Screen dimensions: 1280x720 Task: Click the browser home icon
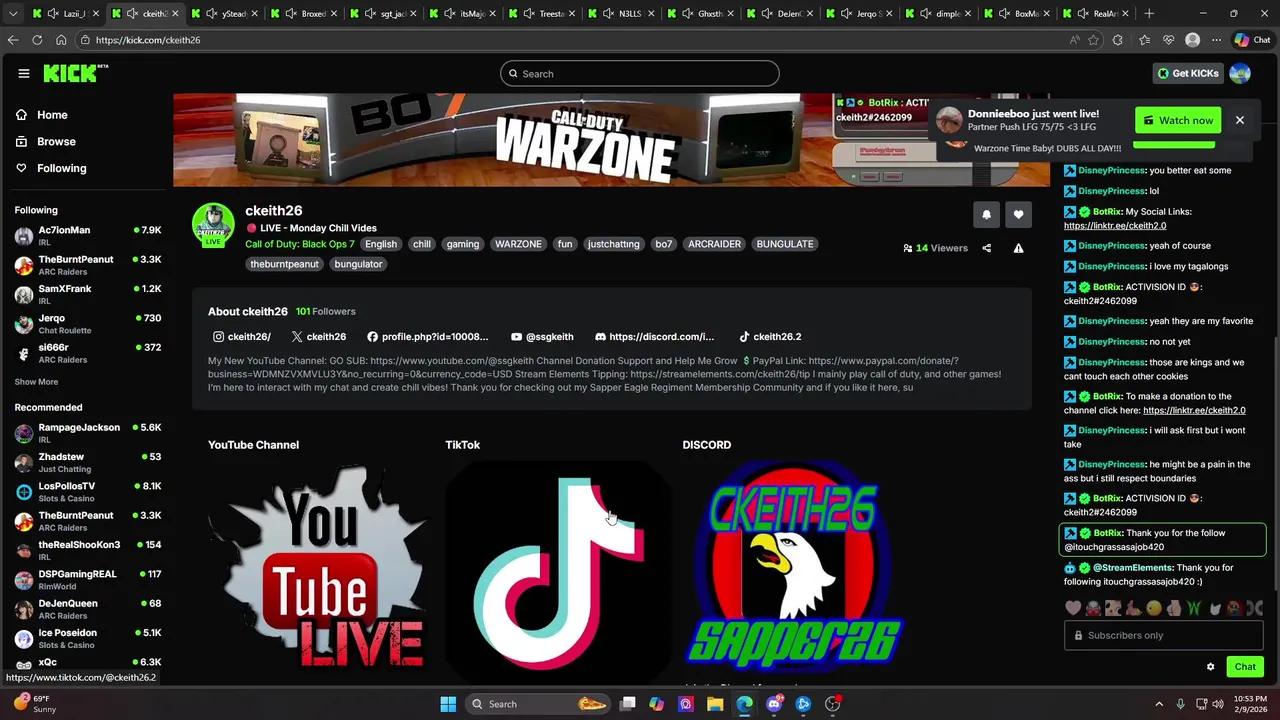(x=61, y=40)
